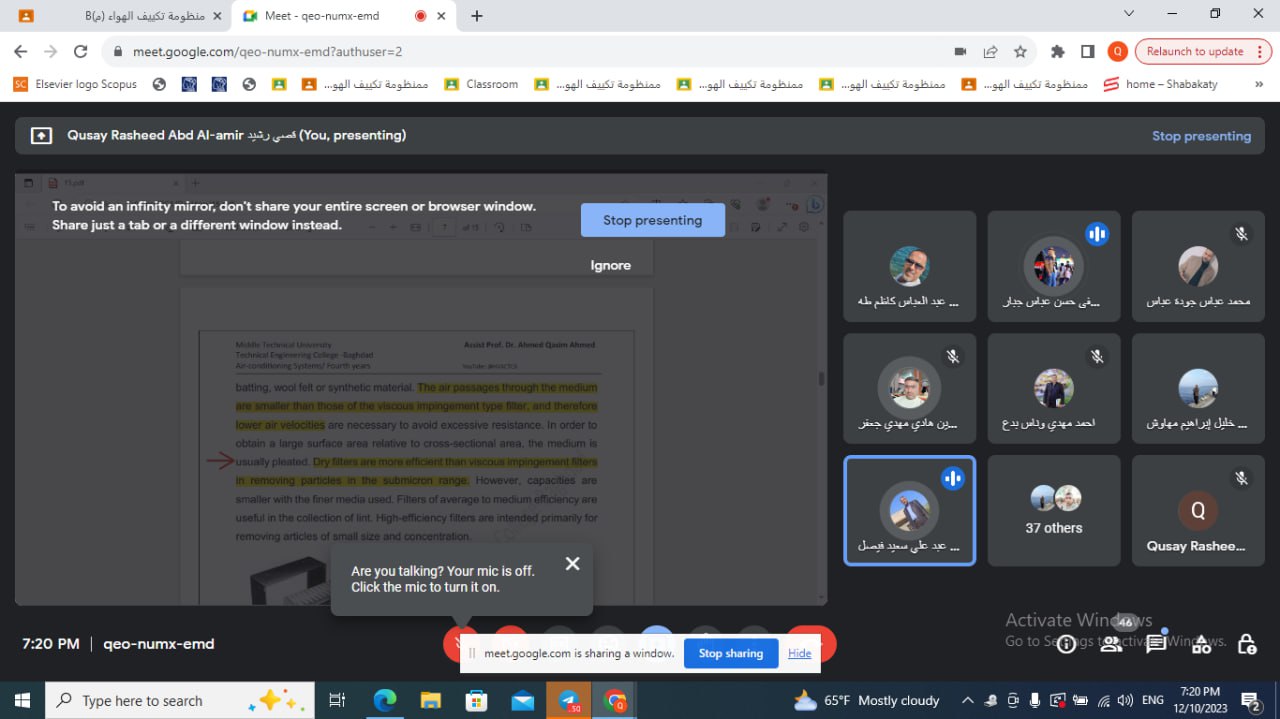This screenshot has width=1280, height=719.
Task: Open a new Chrome tab
Action: click(x=477, y=16)
